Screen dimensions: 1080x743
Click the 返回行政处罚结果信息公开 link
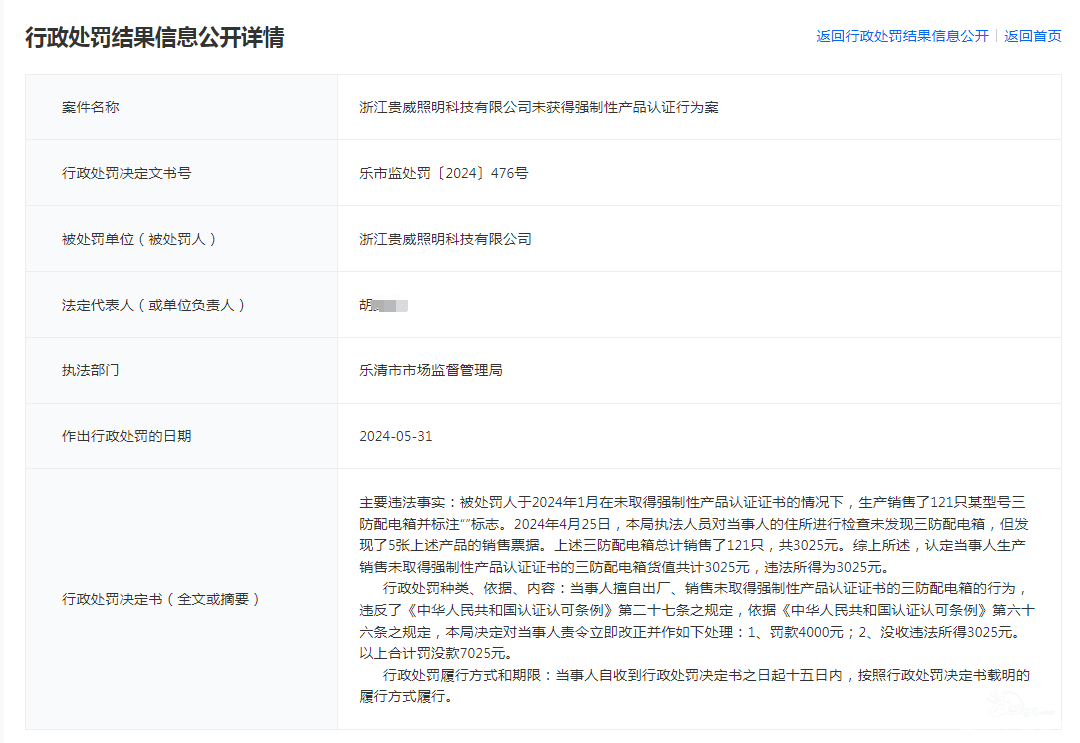902,36
